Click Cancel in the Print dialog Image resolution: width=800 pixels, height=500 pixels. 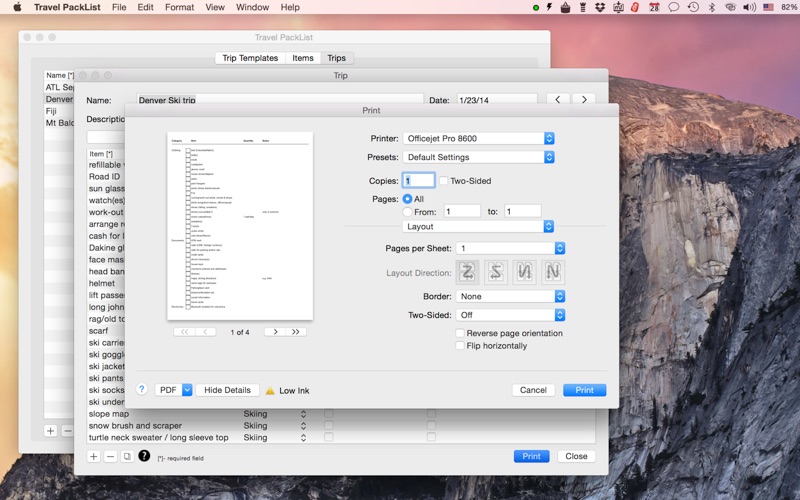[x=533, y=390]
